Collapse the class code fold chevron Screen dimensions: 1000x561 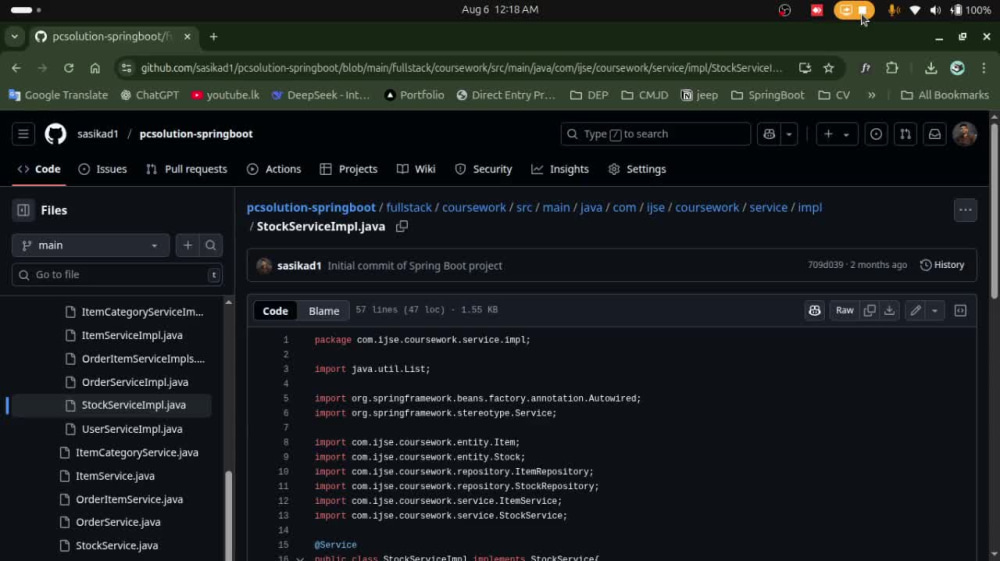point(300,558)
